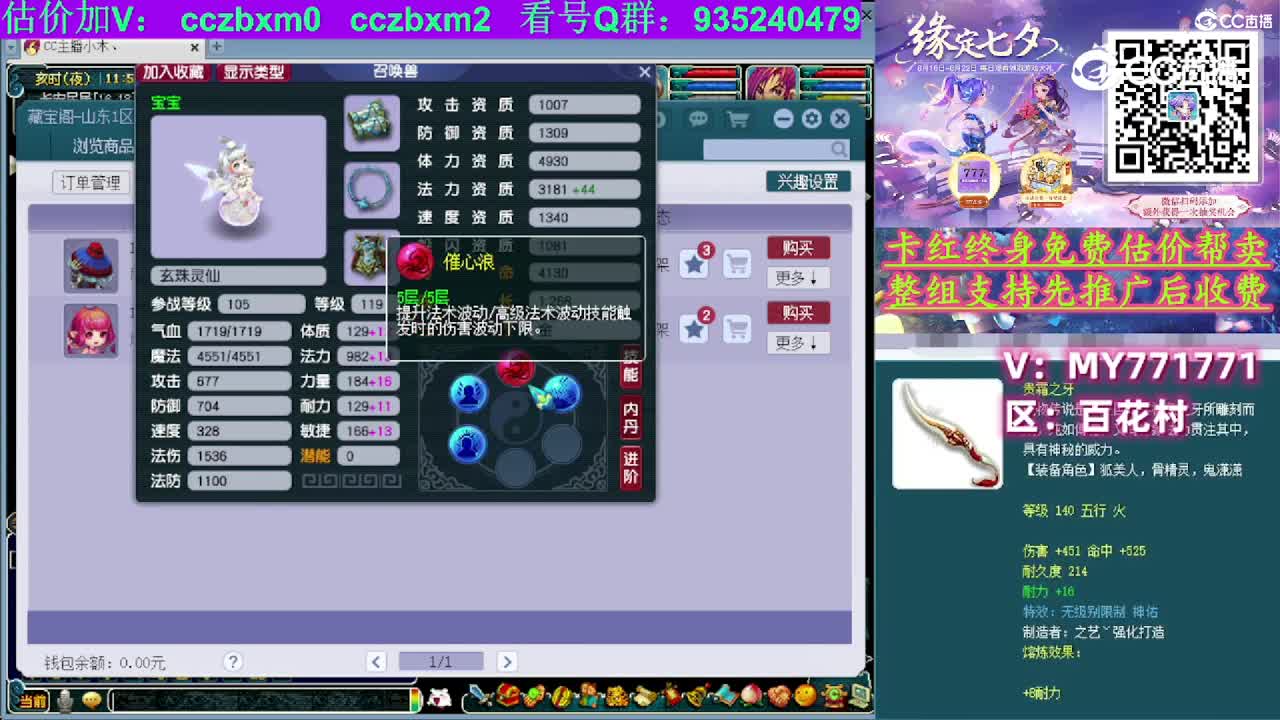Image resolution: width=1280 pixels, height=720 pixels.
Task: Select the upper-left blue inner-dan orb
Action: tap(468, 394)
